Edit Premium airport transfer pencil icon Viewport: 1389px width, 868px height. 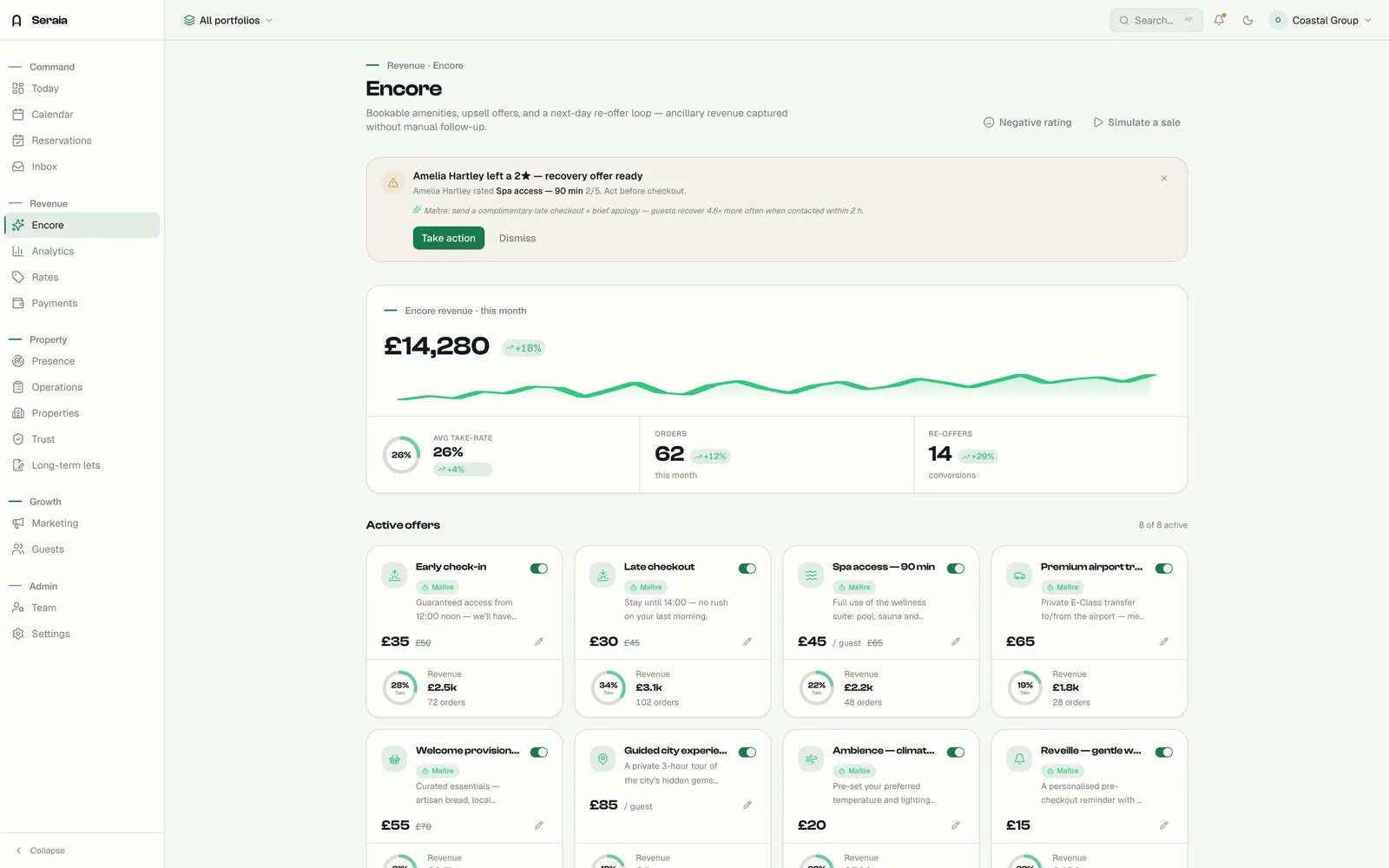1163,641
